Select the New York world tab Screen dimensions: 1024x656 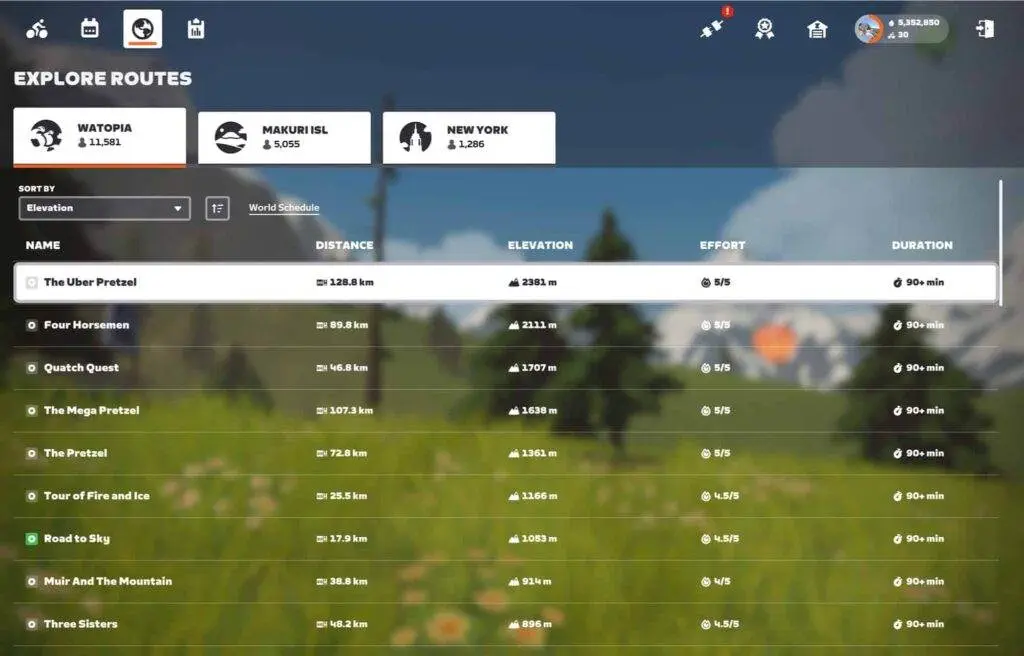pos(469,138)
